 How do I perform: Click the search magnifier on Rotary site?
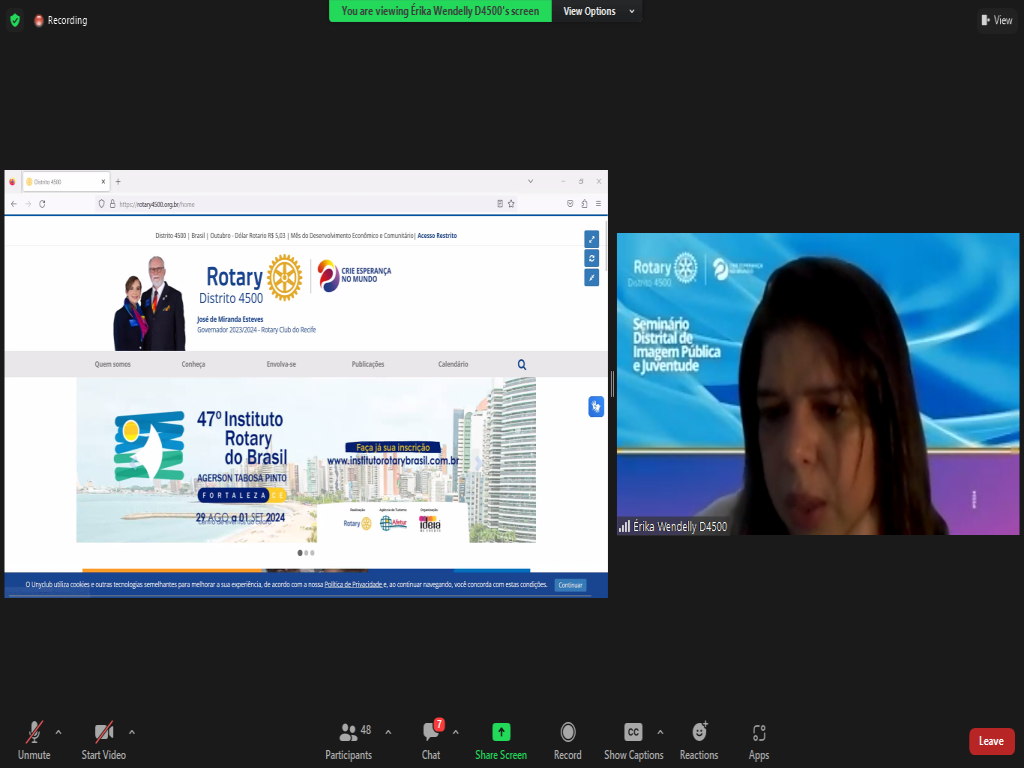(522, 365)
